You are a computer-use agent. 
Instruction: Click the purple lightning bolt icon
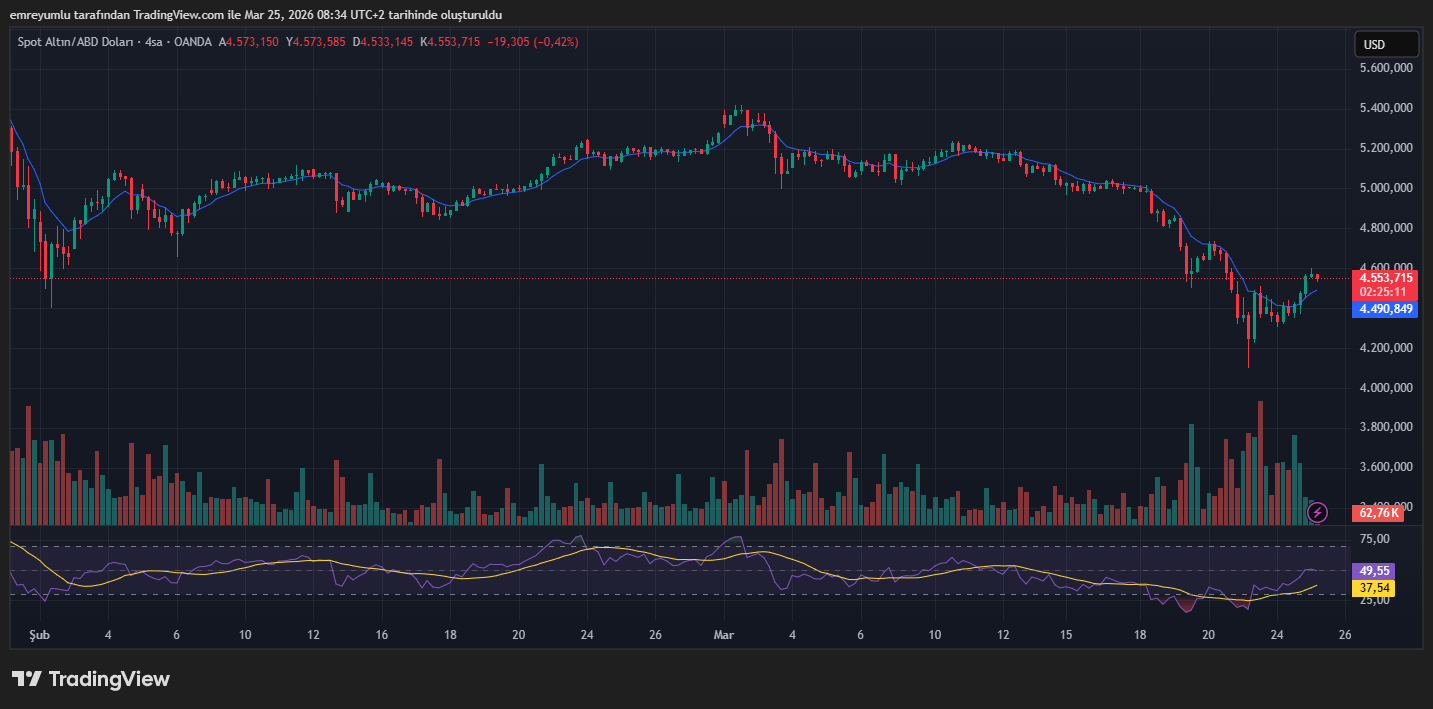[x=1318, y=513]
